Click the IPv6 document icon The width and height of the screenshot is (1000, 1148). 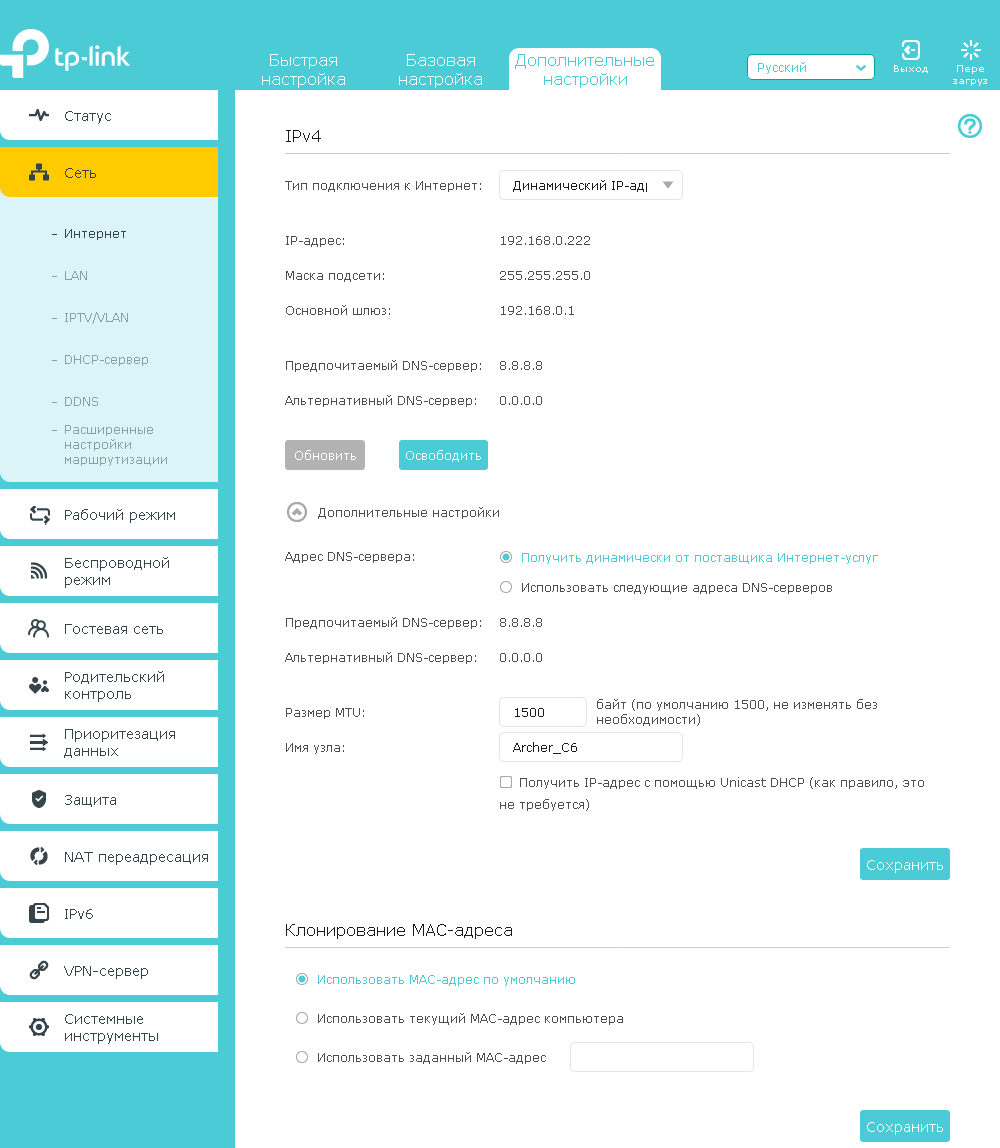(39, 913)
